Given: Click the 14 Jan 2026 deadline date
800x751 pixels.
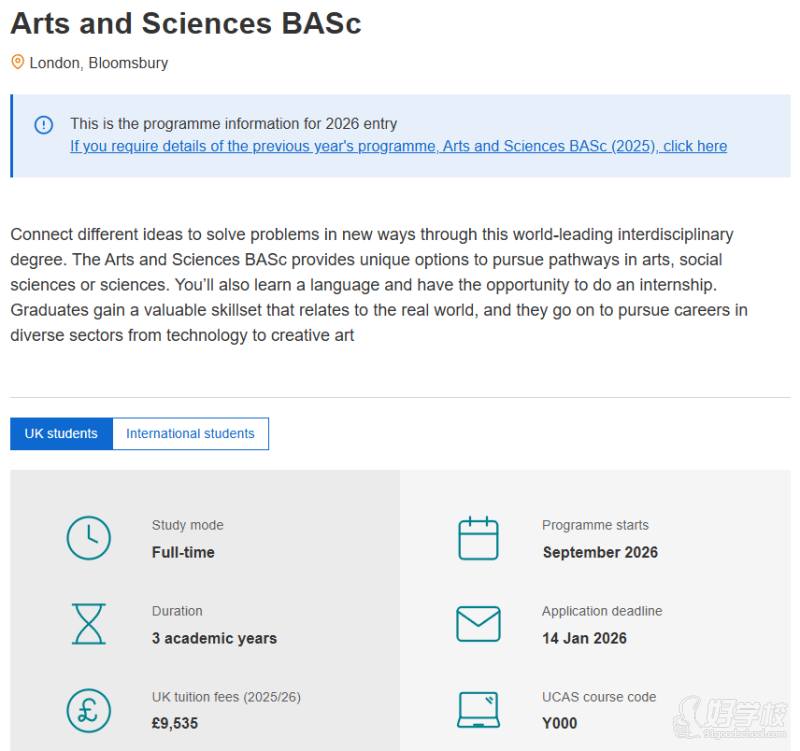Looking at the screenshot, I should click(x=584, y=638).
